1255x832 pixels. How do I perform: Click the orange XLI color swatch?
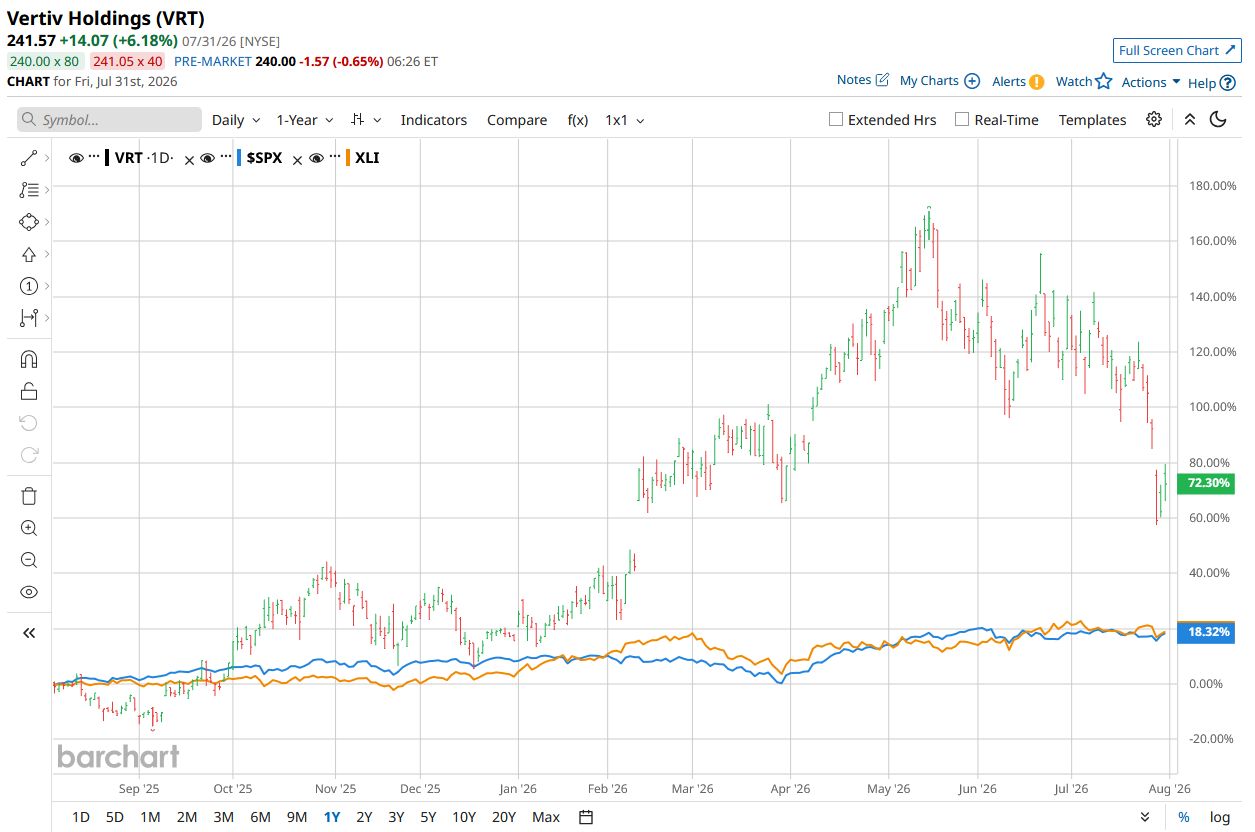[x=347, y=158]
